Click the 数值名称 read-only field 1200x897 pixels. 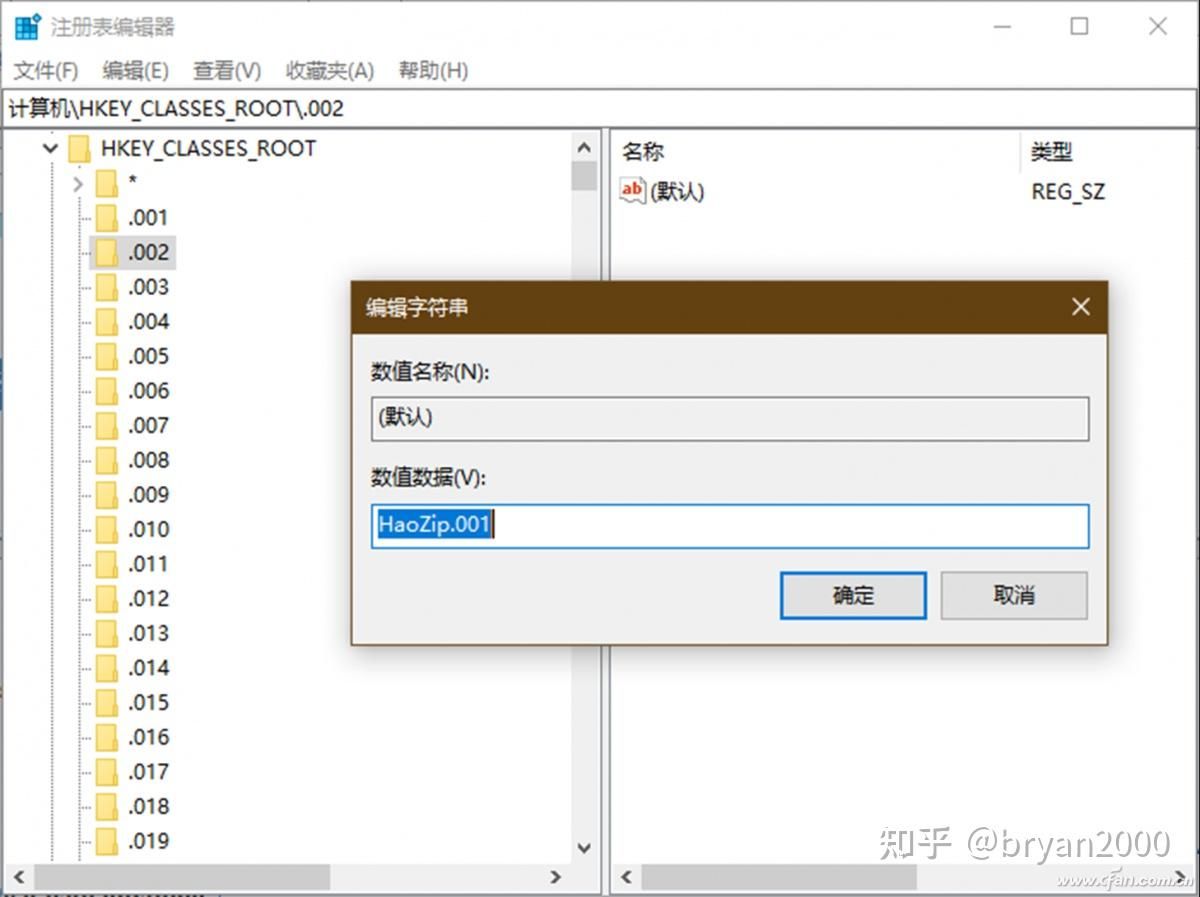tap(730, 419)
